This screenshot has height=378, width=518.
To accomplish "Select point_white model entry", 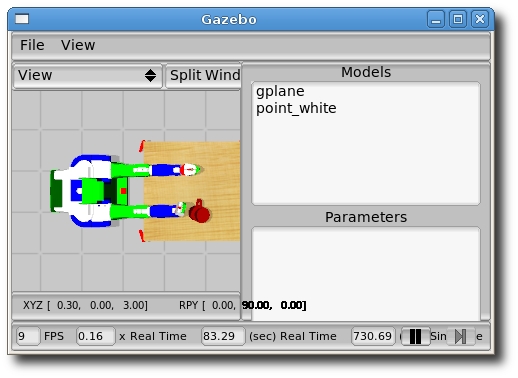I will click(296, 108).
